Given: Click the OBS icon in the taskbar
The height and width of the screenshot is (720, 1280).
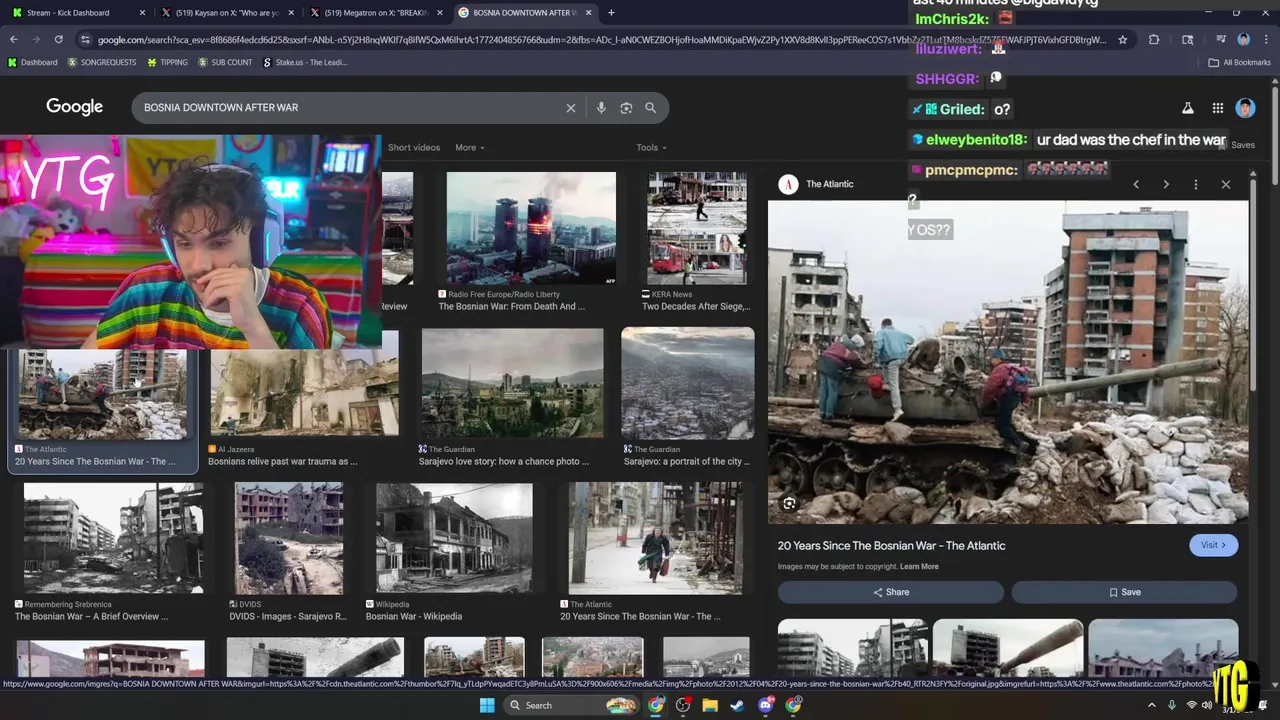Looking at the screenshot, I should 683,705.
